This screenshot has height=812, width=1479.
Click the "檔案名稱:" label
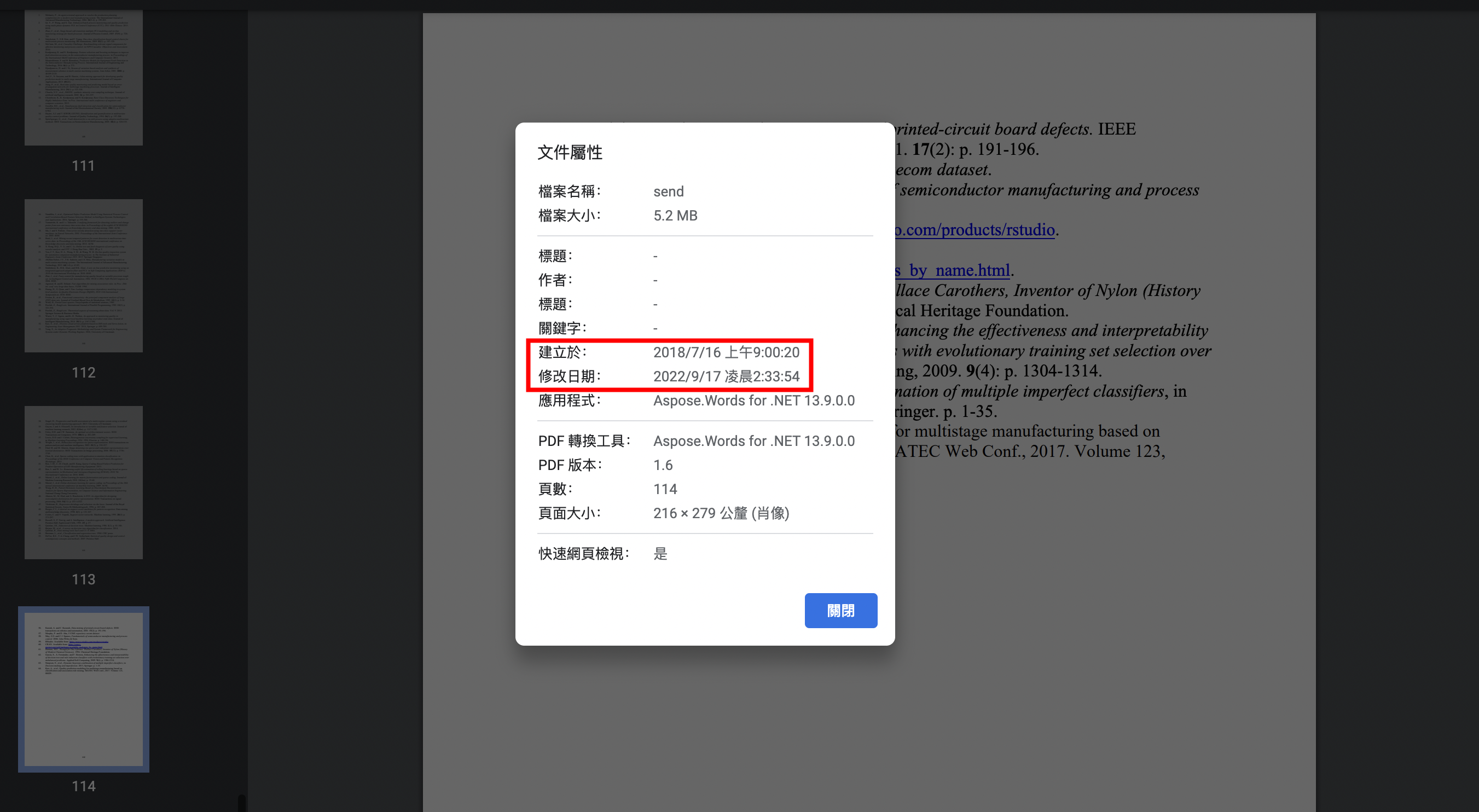point(569,191)
